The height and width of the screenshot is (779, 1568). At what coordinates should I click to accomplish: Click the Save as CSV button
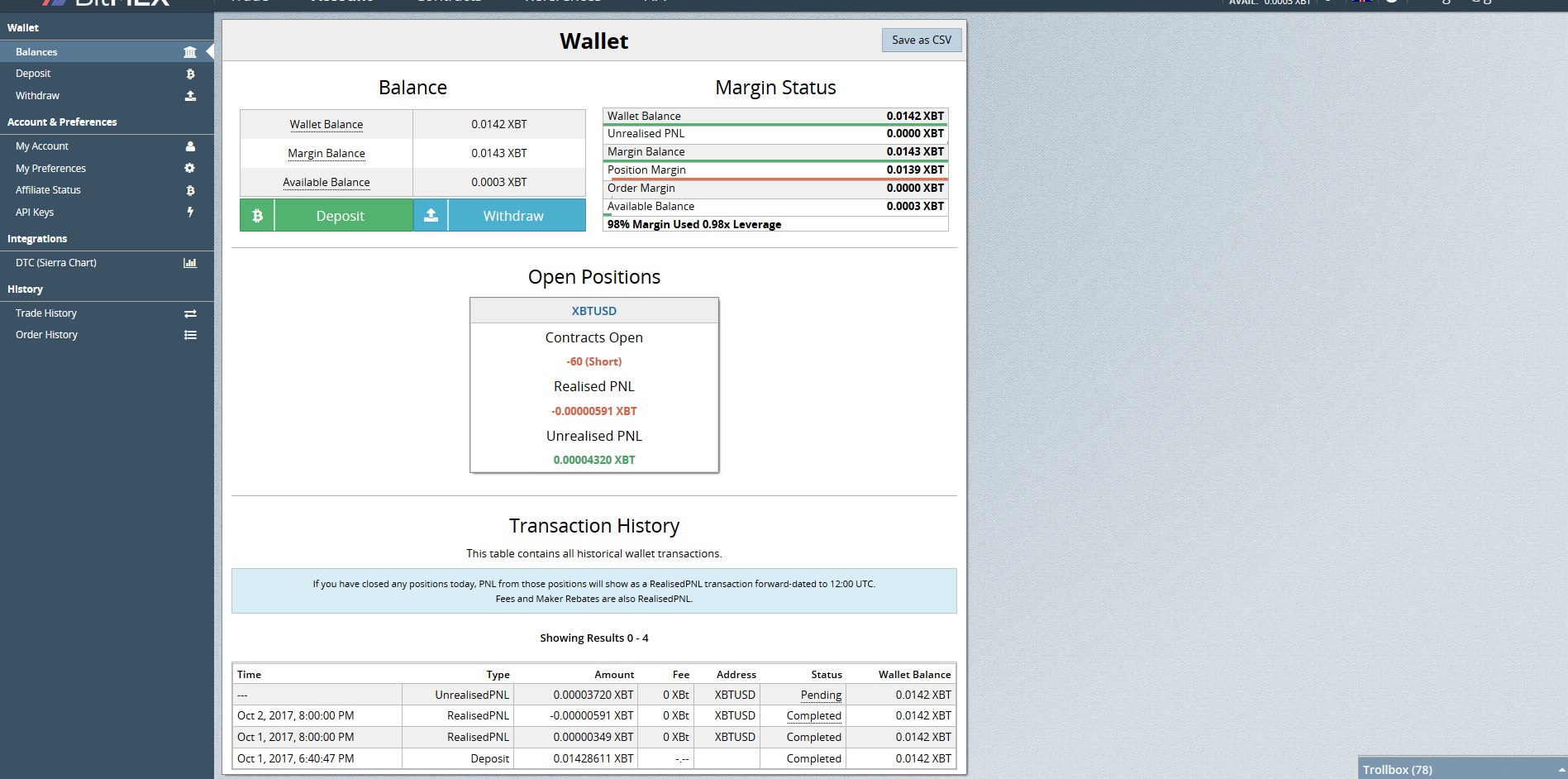[x=921, y=39]
